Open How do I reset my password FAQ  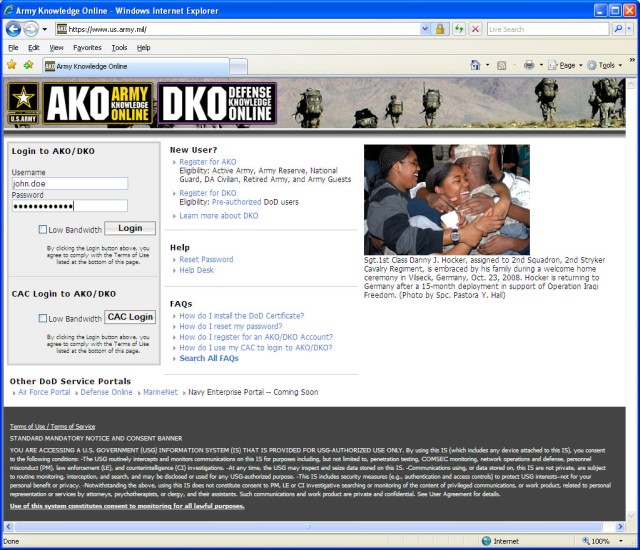click(231, 326)
